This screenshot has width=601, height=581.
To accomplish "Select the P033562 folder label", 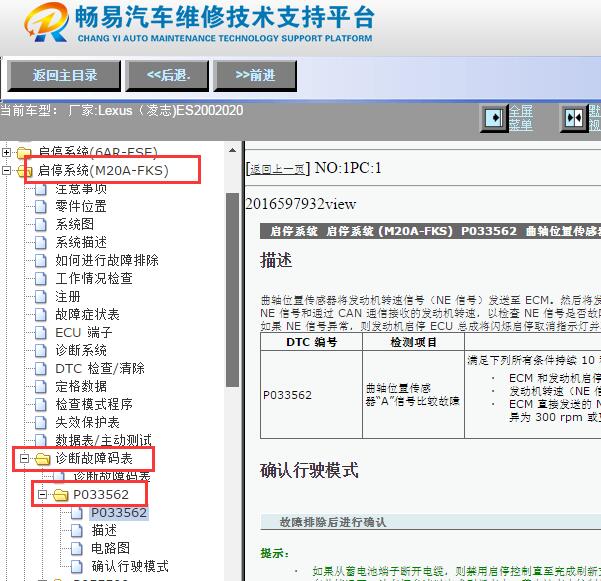I will pyautogui.click(x=101, y=494).
